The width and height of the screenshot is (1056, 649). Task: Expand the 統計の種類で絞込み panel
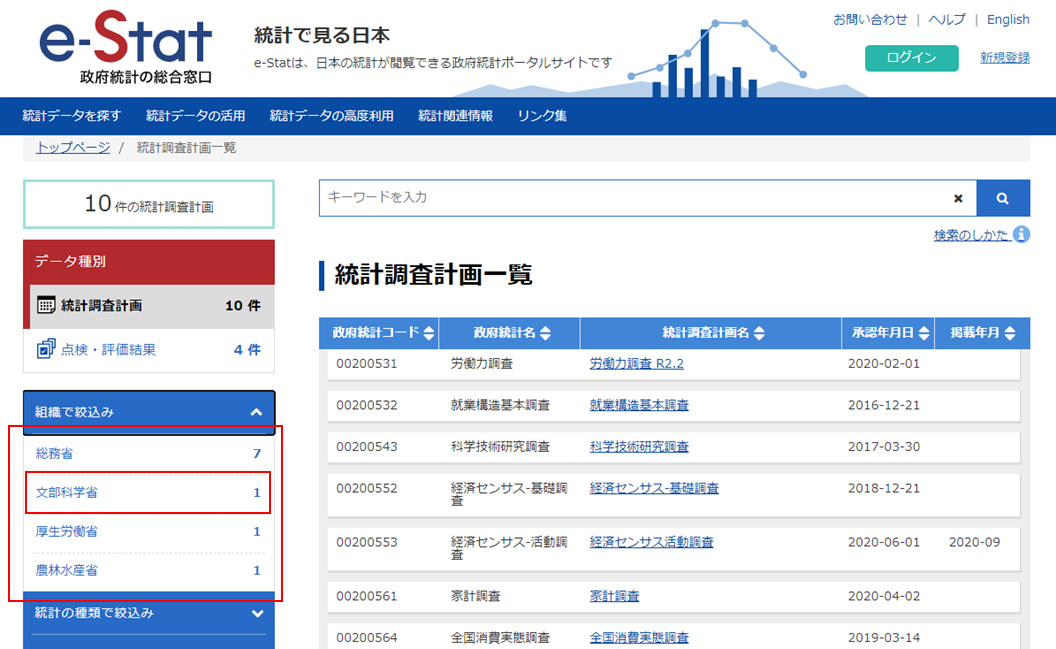[257, 613]
